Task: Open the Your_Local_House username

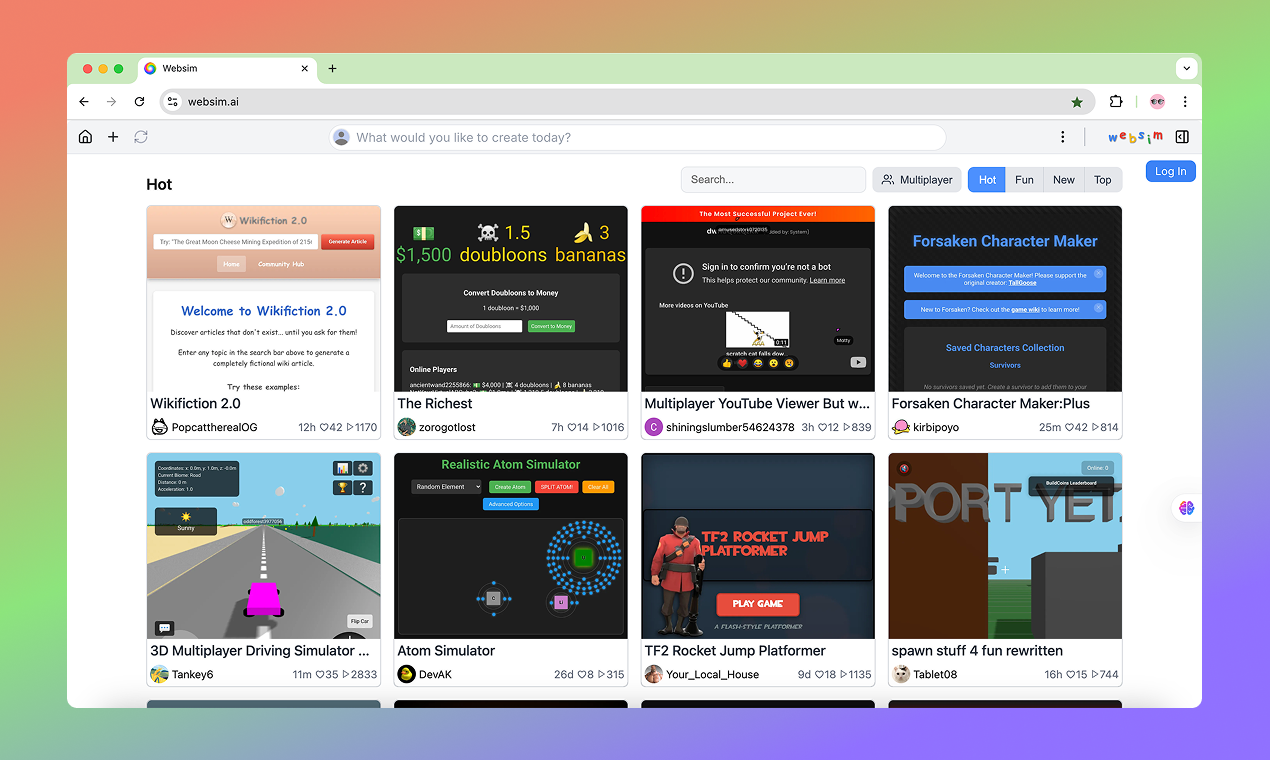Action: pos(712,674)
